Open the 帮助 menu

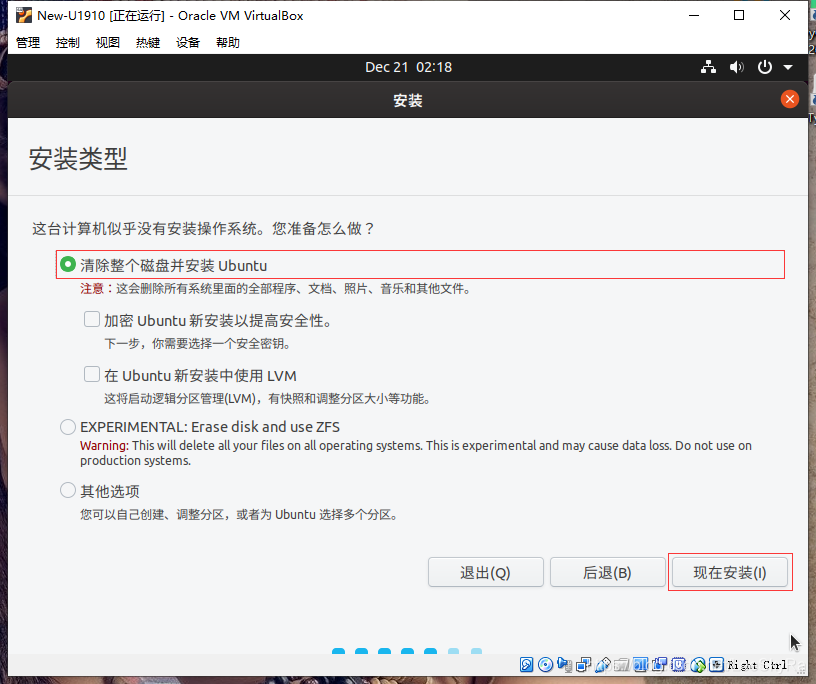coord(228,42)
